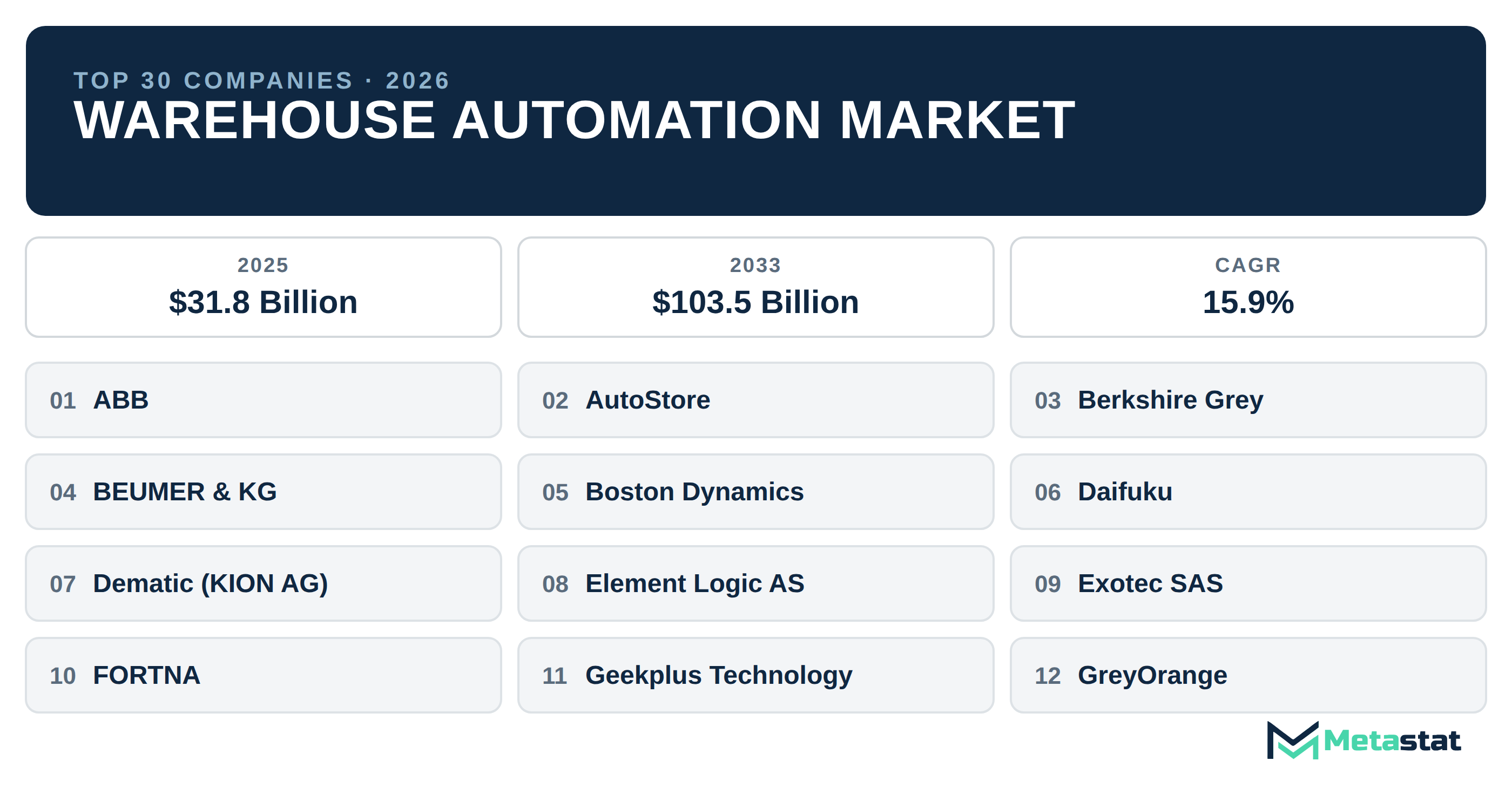Select the 03 Berkshire Grey card
Screen dimensions: 1512x788
point(1248,399)
